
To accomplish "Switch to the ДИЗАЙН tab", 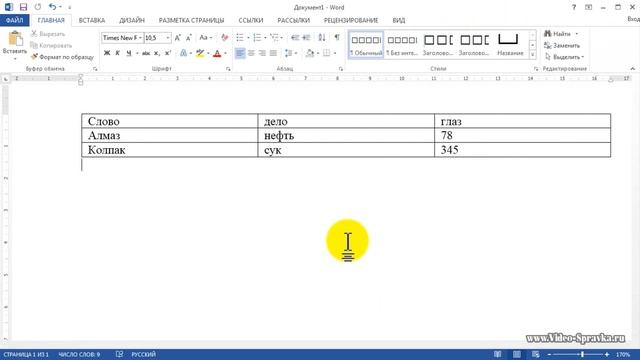I will click(132, 20).
